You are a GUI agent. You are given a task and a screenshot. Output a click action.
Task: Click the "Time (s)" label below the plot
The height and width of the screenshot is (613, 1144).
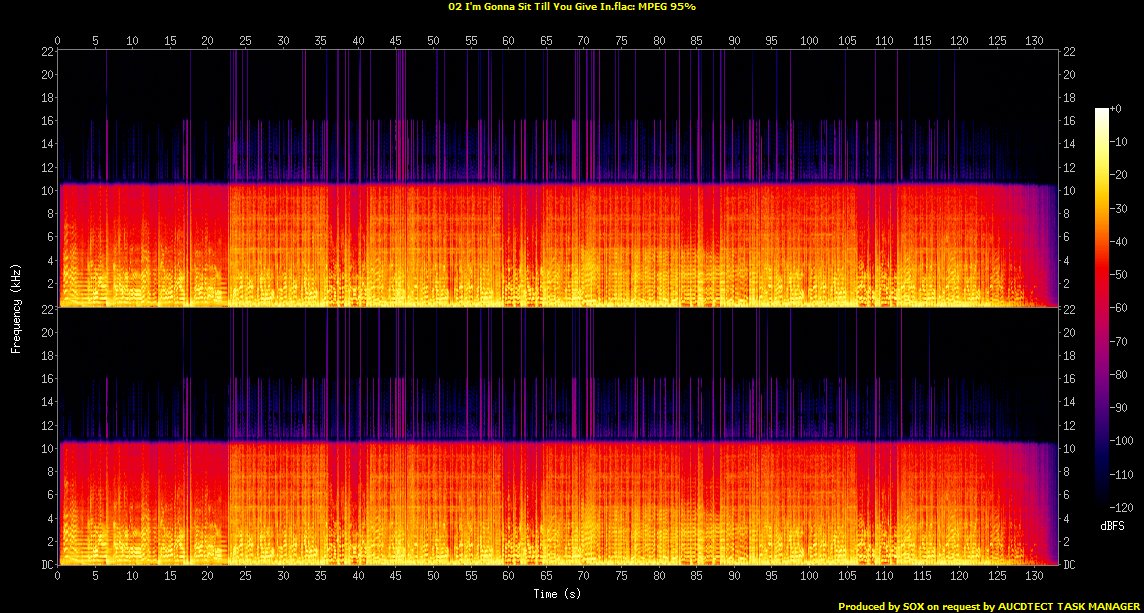(558, 594)
